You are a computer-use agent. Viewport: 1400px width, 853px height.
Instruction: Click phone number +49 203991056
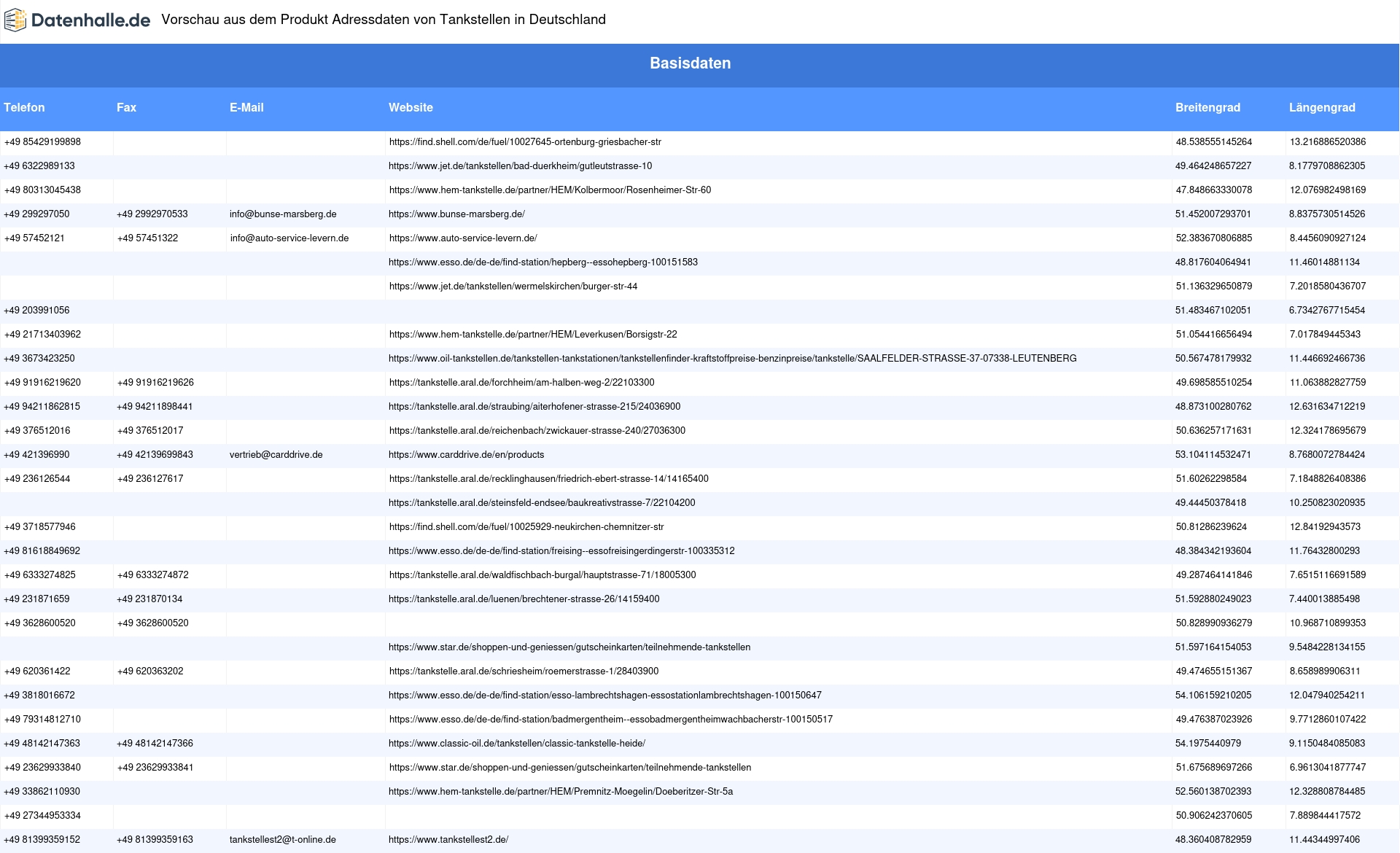36,311
